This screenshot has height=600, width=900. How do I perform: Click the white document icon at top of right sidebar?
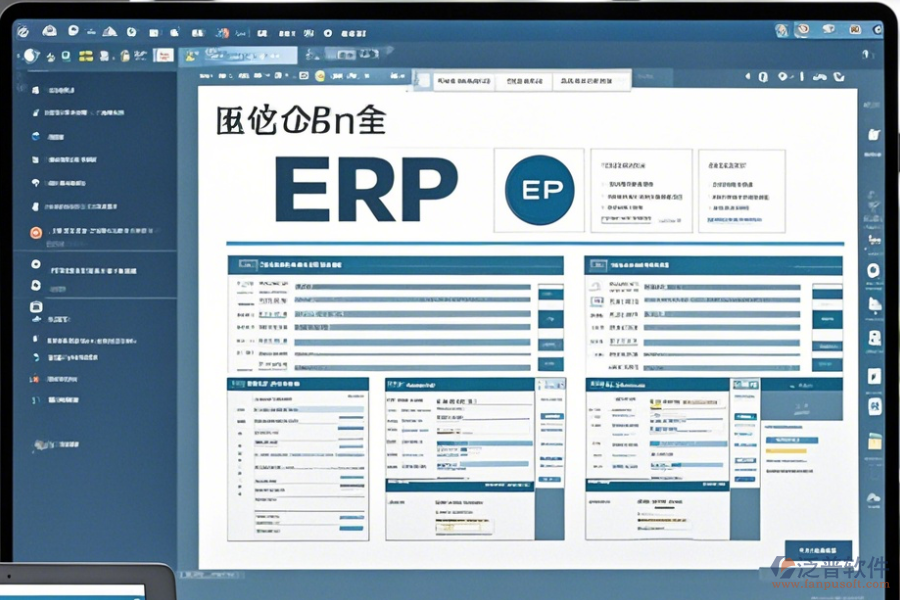[x=874, y=134]
